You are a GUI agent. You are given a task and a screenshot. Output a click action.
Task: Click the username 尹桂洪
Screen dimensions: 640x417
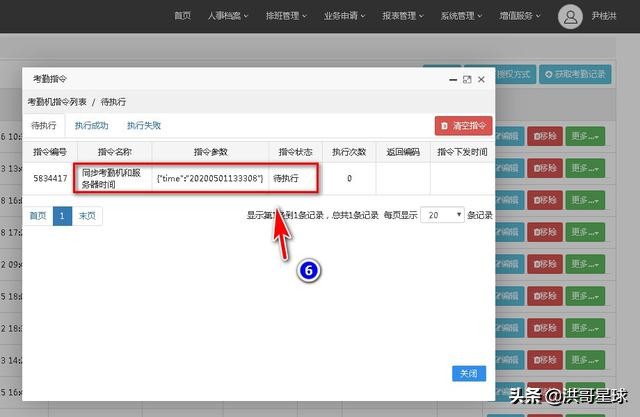click(x=604, y=16)
